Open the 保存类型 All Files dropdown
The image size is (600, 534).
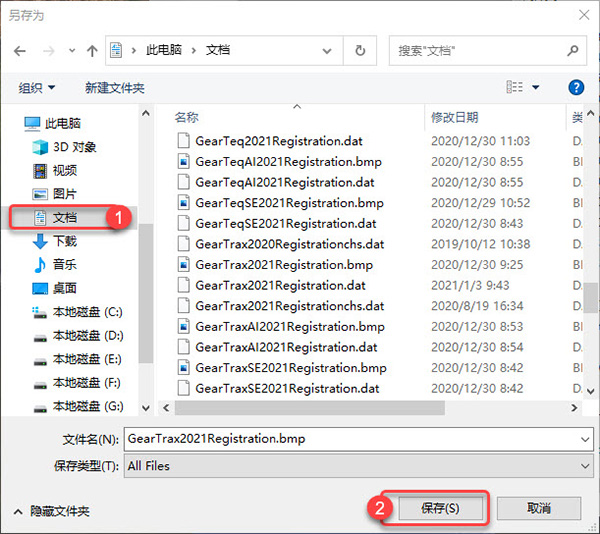point(585,466)
